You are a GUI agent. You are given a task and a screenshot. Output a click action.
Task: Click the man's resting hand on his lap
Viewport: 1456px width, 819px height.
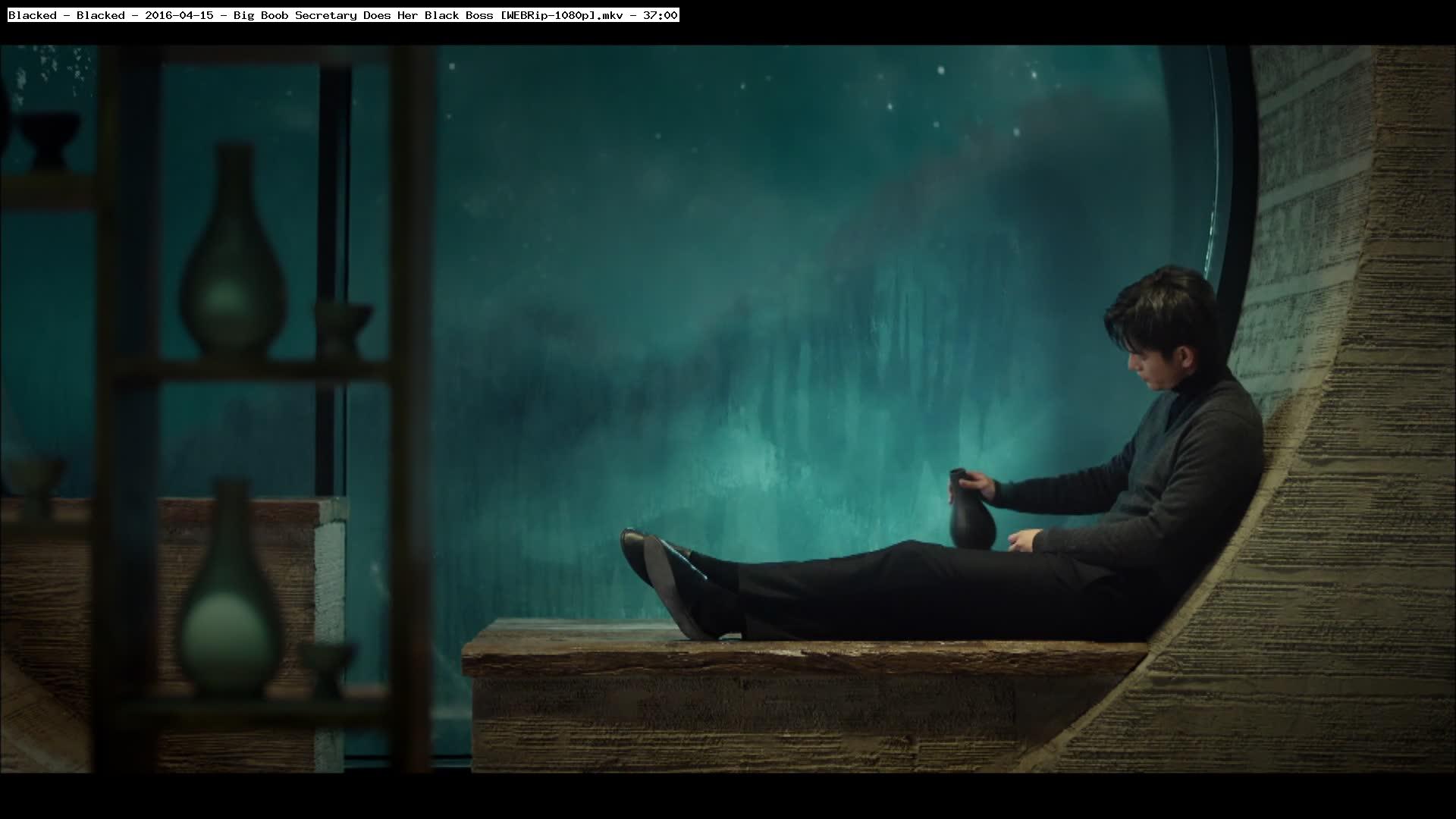pos(1024,540)
